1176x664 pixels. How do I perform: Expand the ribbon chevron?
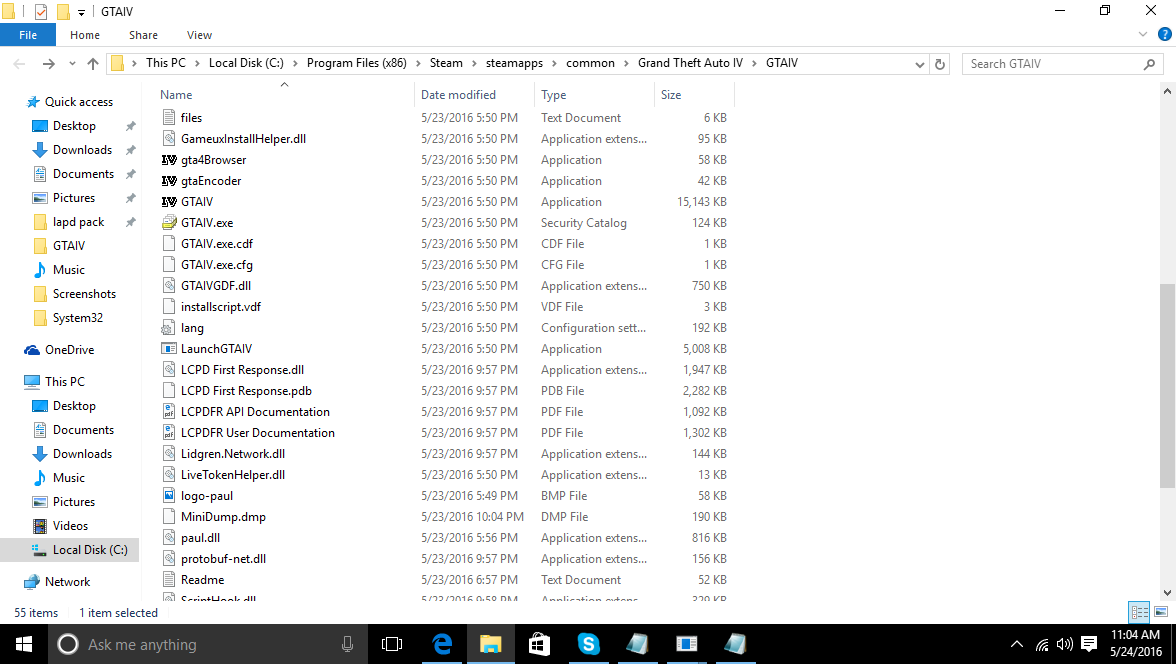click(x=1143, y=35)
